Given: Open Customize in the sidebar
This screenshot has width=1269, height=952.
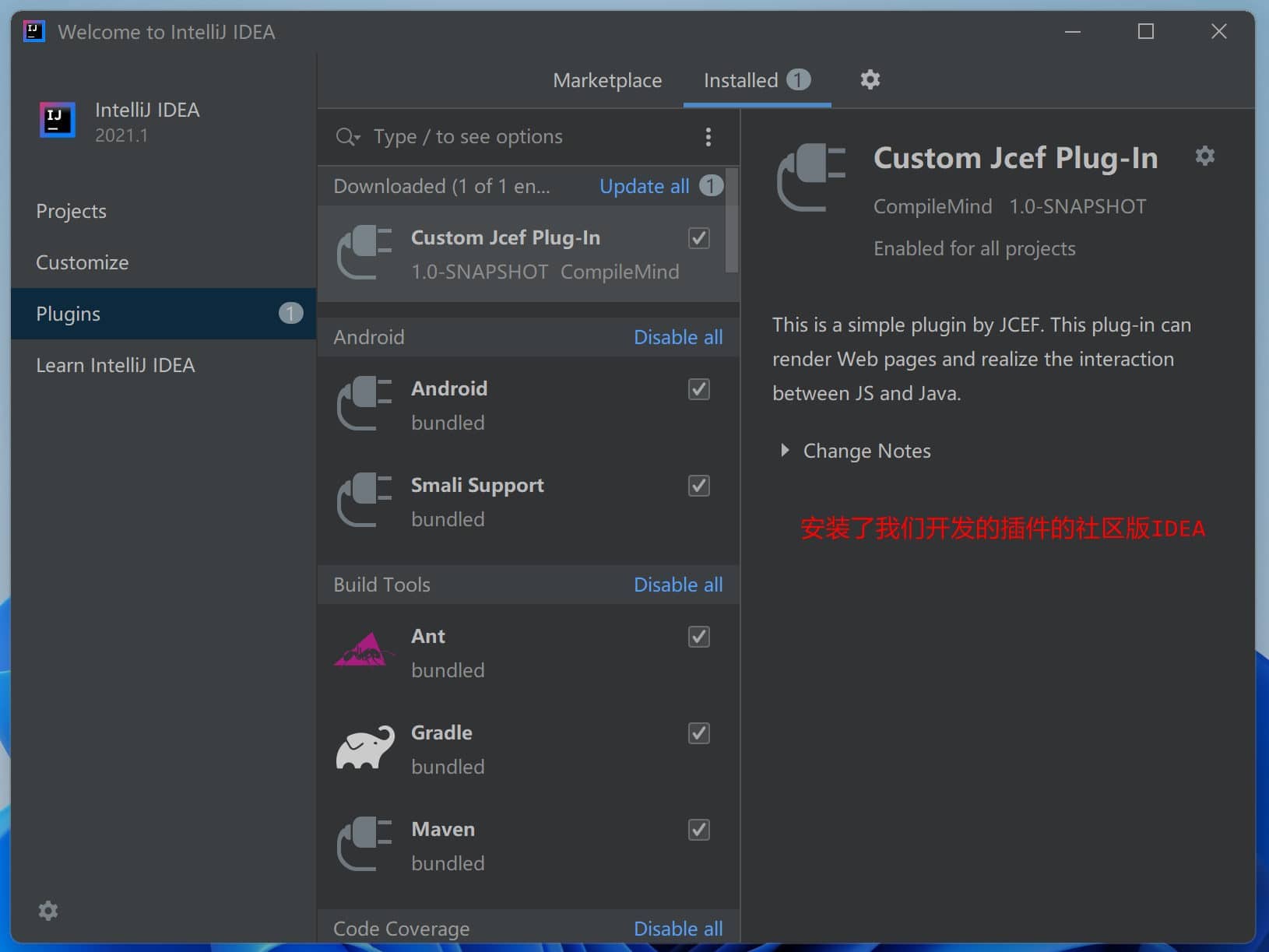Looking at the screenshot, I should click(163, 262).
